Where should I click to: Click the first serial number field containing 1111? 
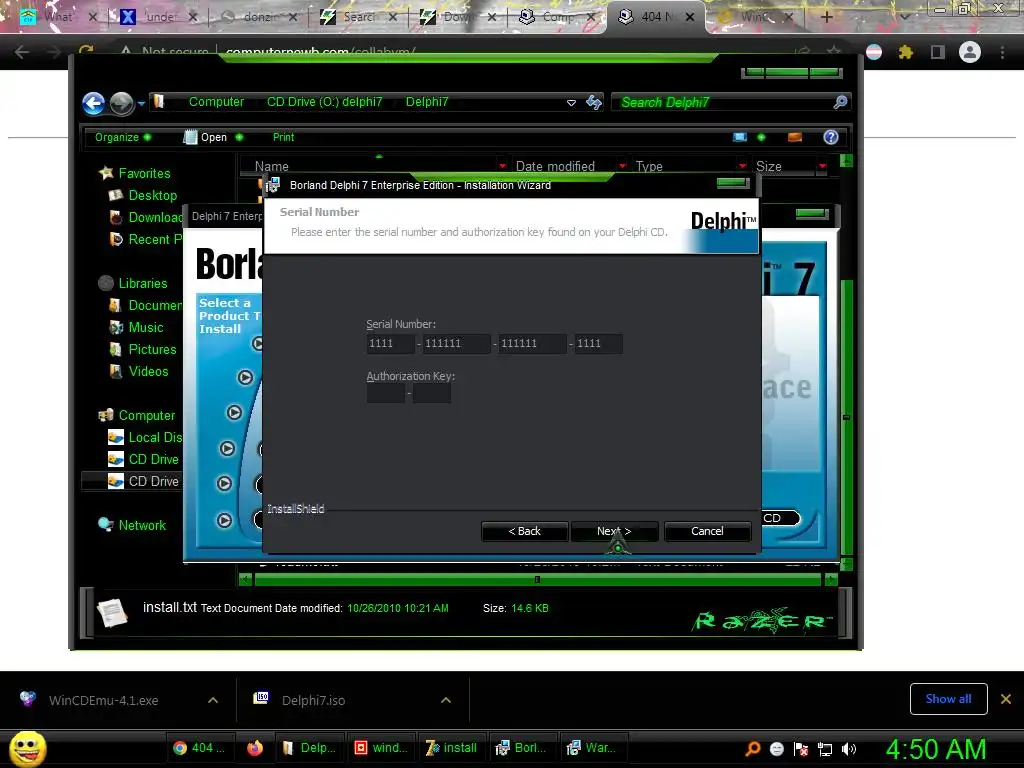391,344
